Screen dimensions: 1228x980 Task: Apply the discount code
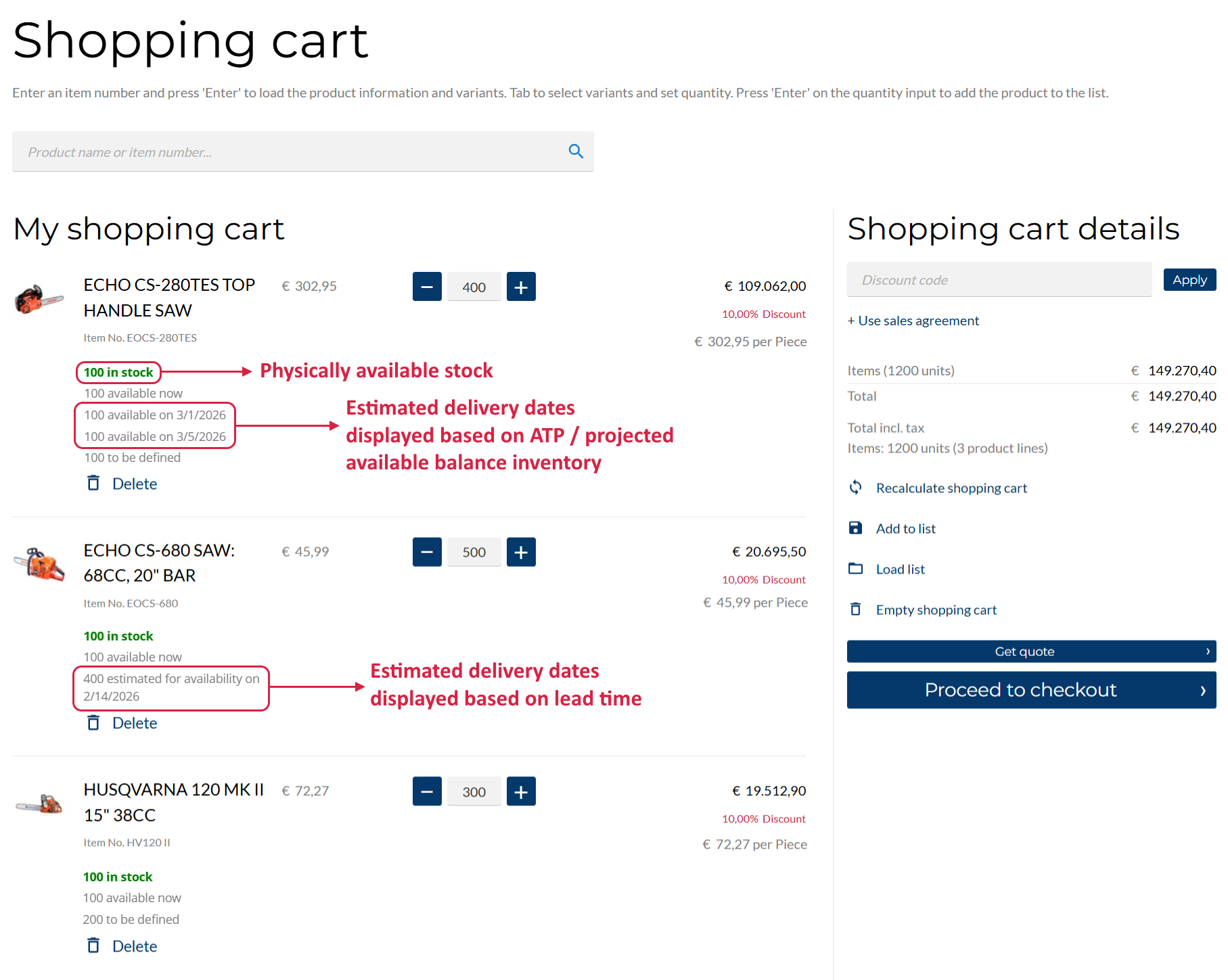[1189, 279]
